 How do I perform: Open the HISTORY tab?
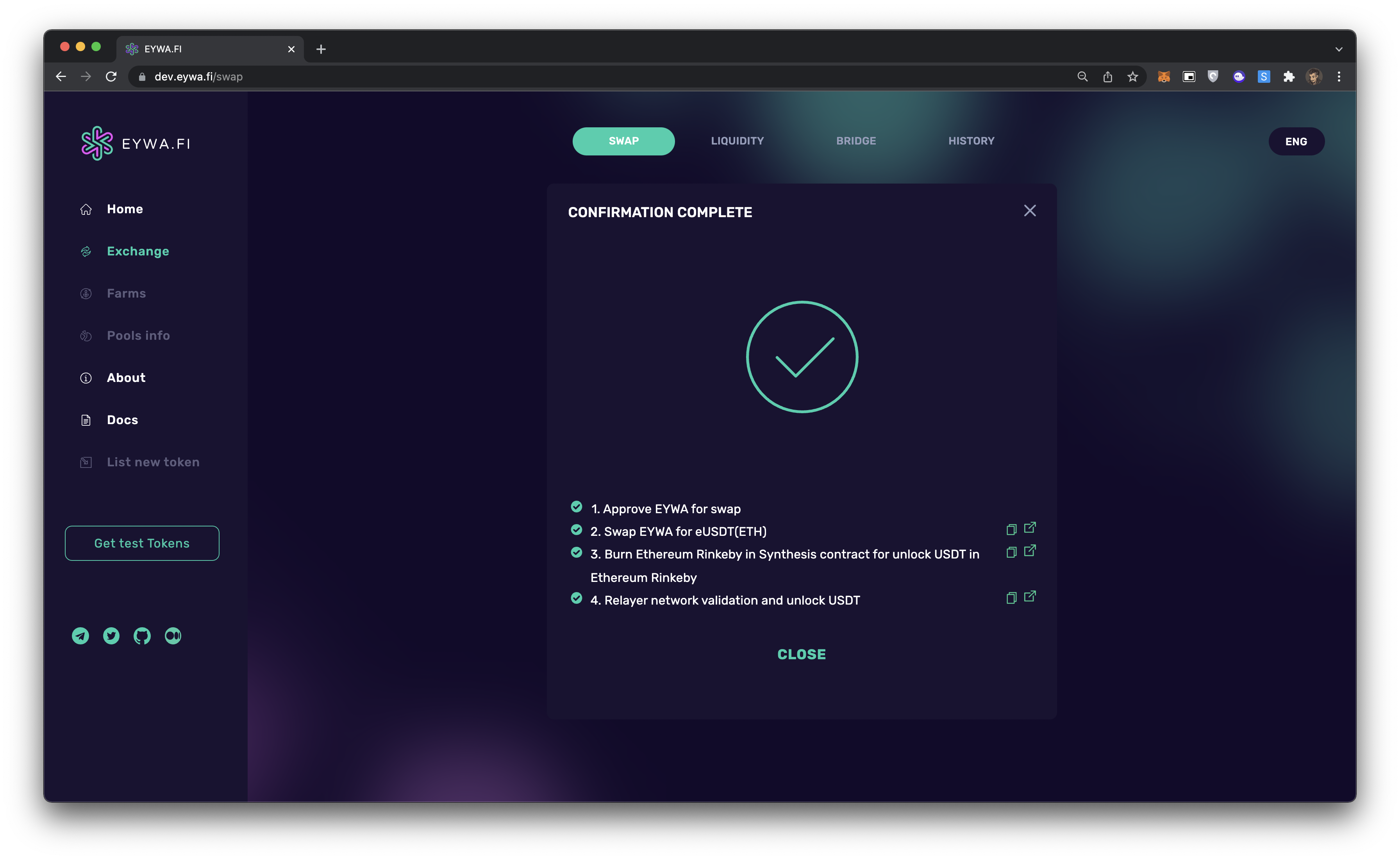point(971,141)
